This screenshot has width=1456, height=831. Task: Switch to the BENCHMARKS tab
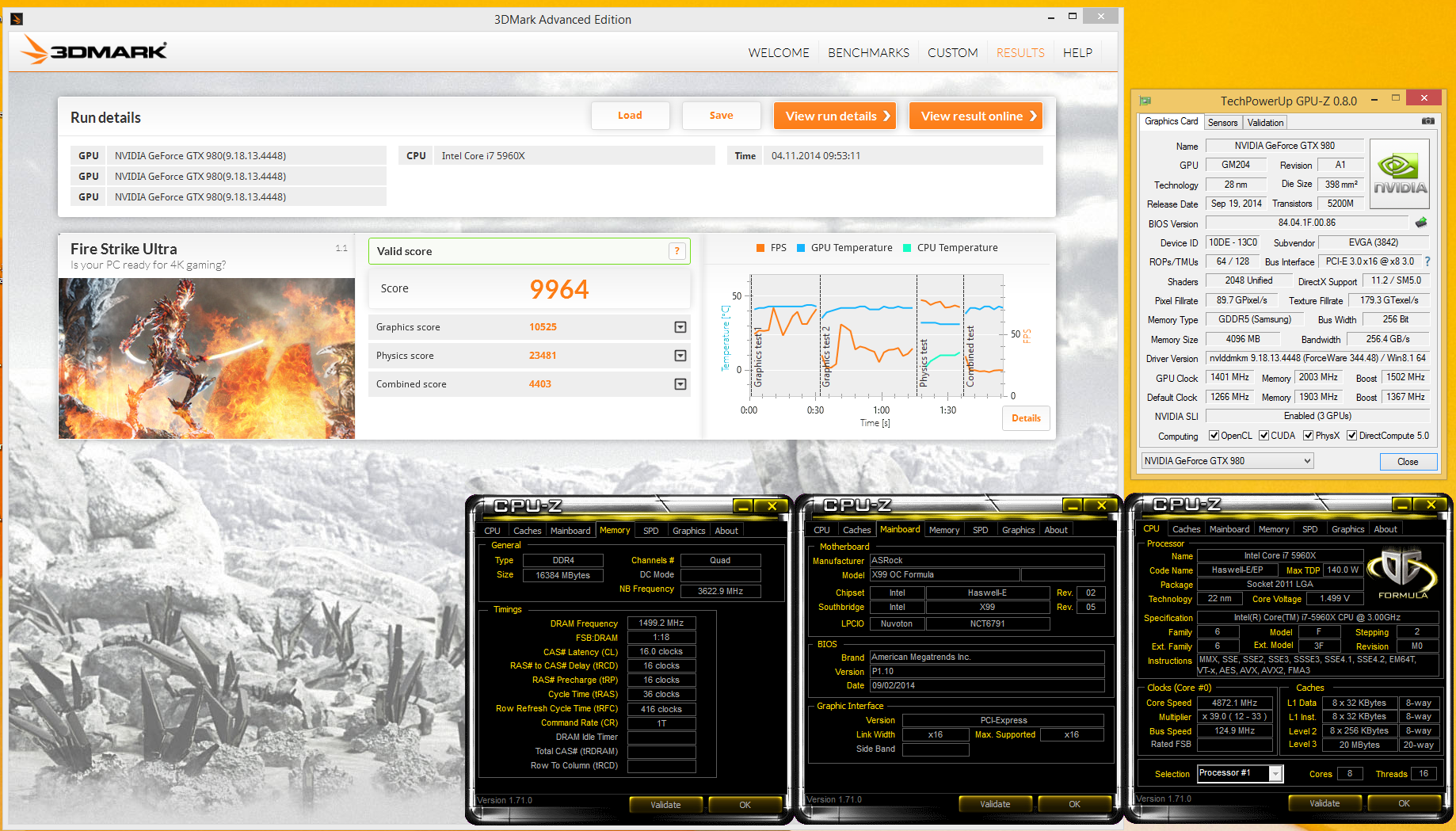point(868,52)
